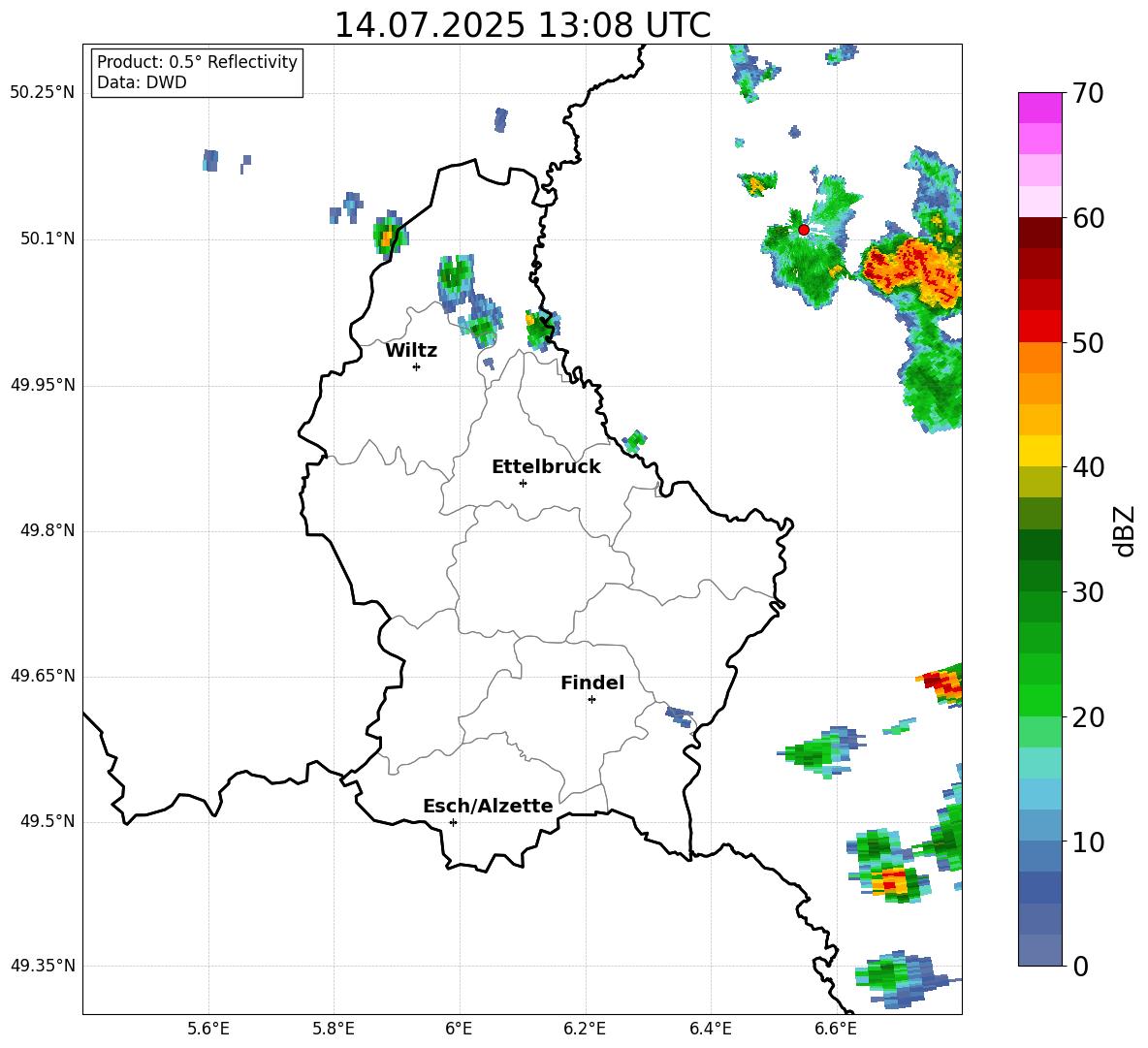Click the 49.5°N latitude label
This screenshot has width=1148, height=1048.
point(47,821)
